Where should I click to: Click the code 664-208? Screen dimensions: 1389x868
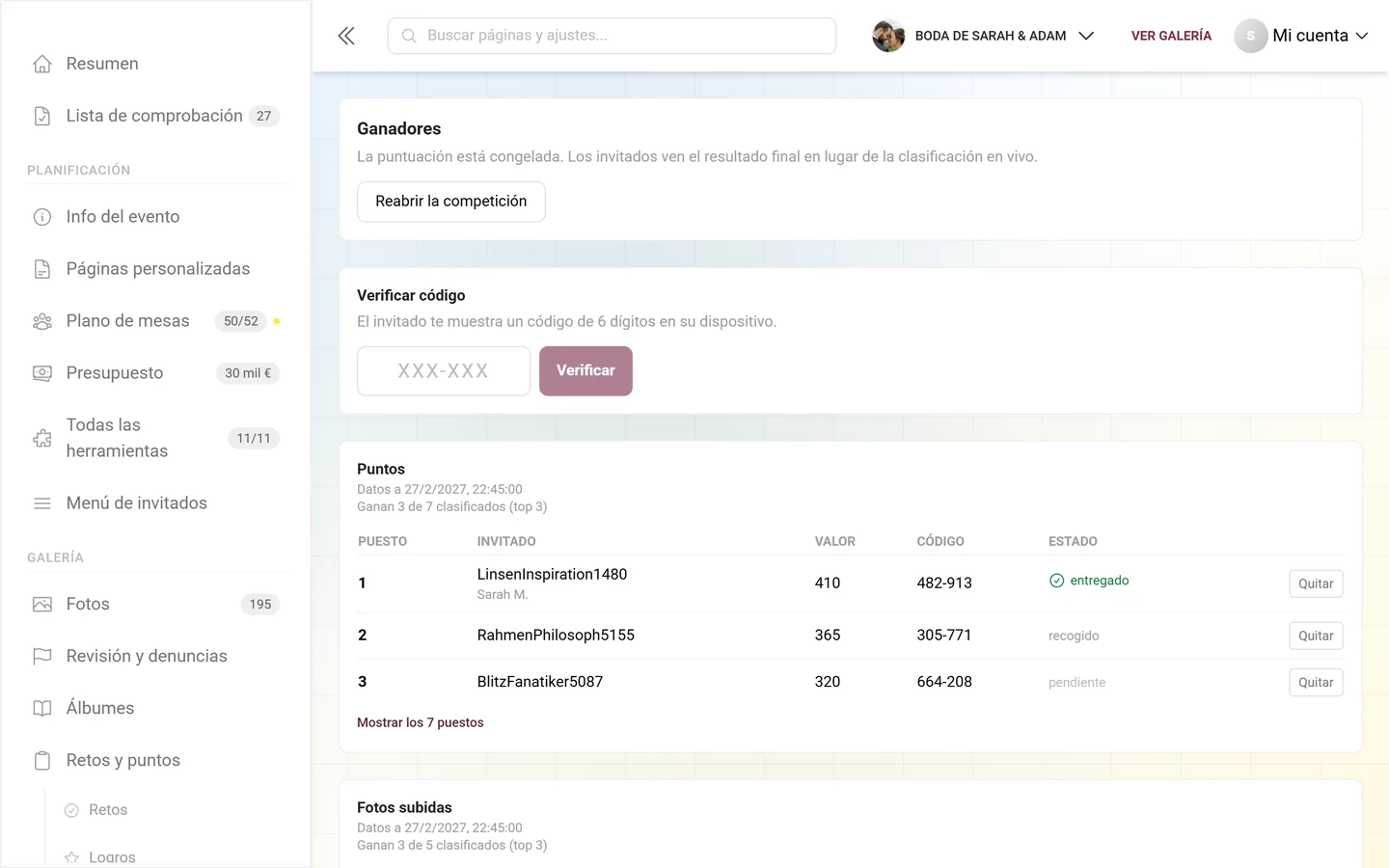pyautogui.click(x=944, y=682)
